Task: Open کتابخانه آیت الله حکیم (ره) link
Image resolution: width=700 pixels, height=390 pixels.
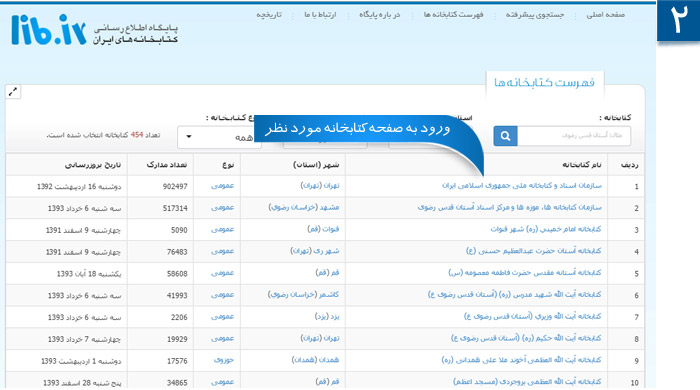Action: pyautogui.click(x=526, y=338)
